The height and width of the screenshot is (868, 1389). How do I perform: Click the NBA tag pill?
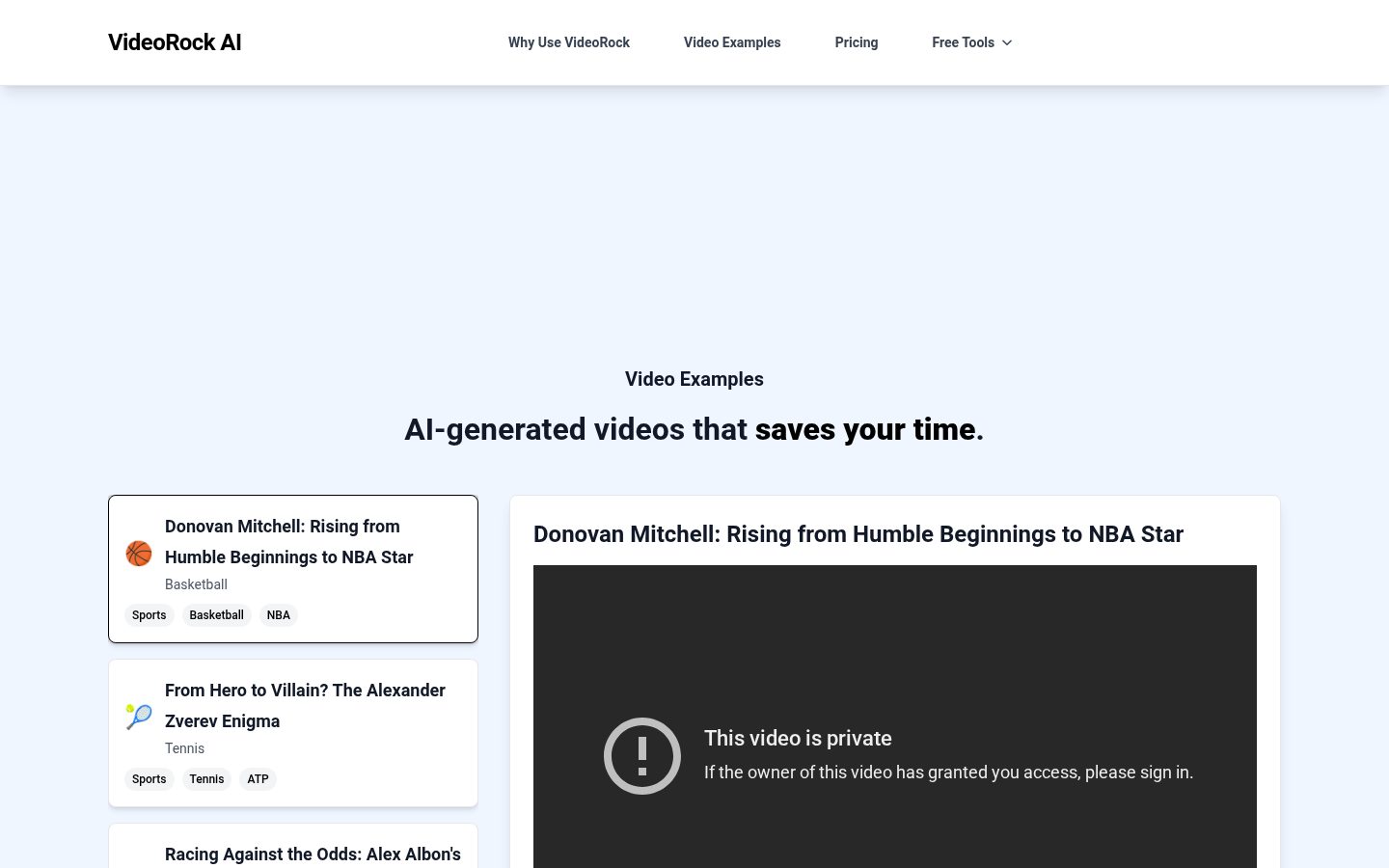point(279,615)
